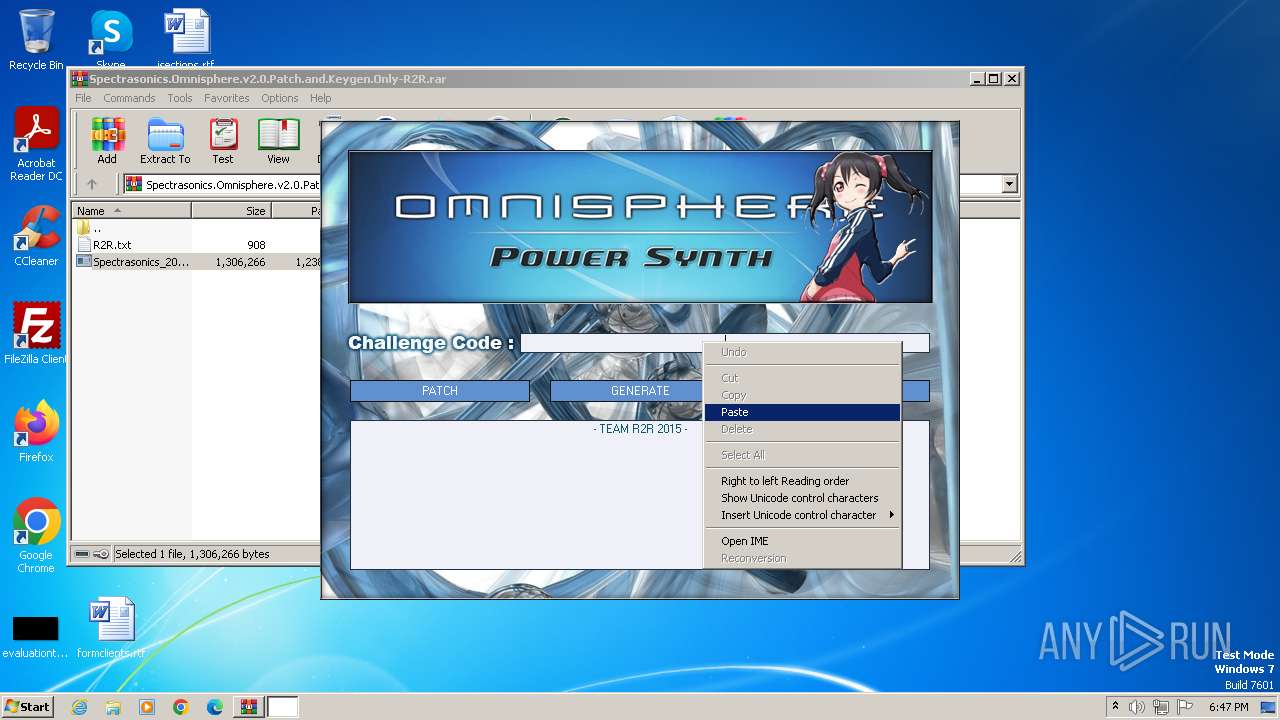Open the Help menu
Screen dimensions: 1280x720
(x=320, y=98)
